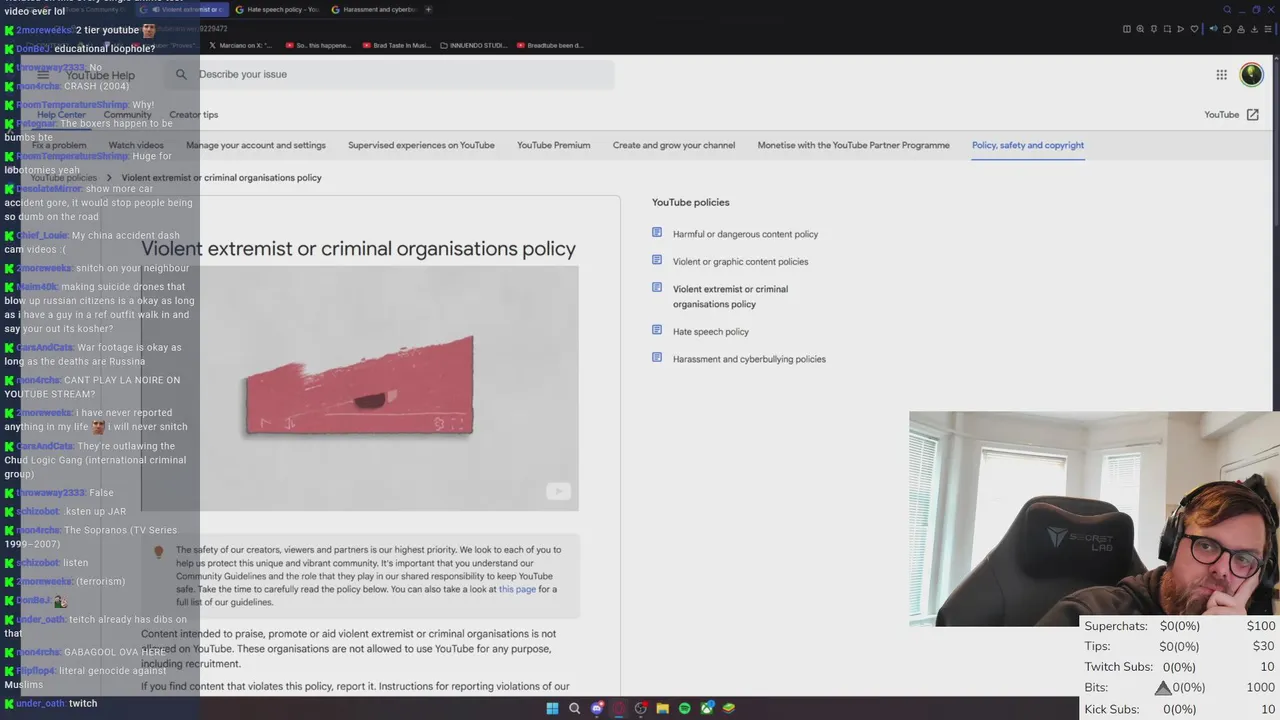The width and height of the screenshot is (1280, 720).
Task: Open the Community tab
Action: [x=128, y=115]
